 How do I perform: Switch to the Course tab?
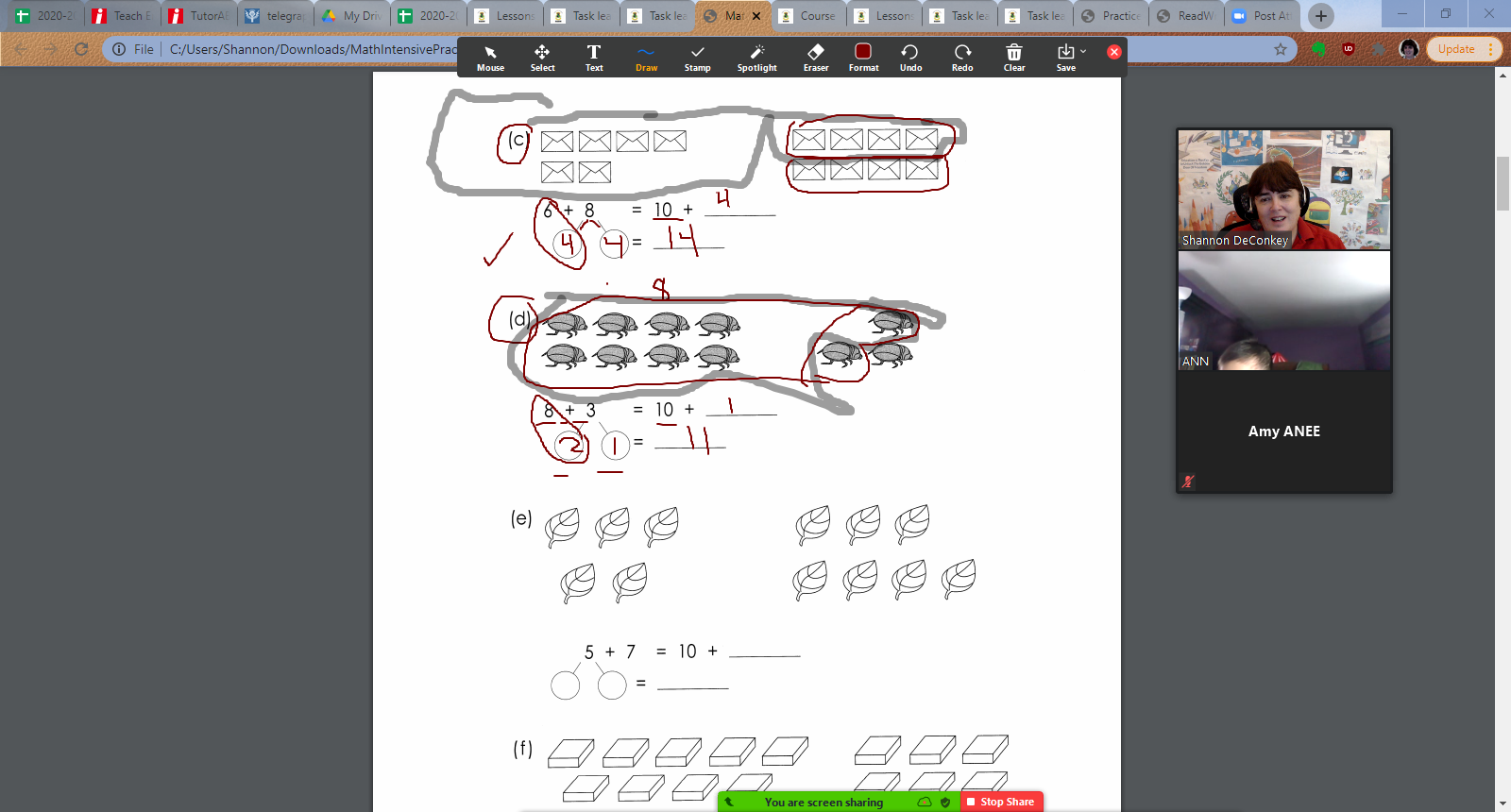tap(809, 16)
